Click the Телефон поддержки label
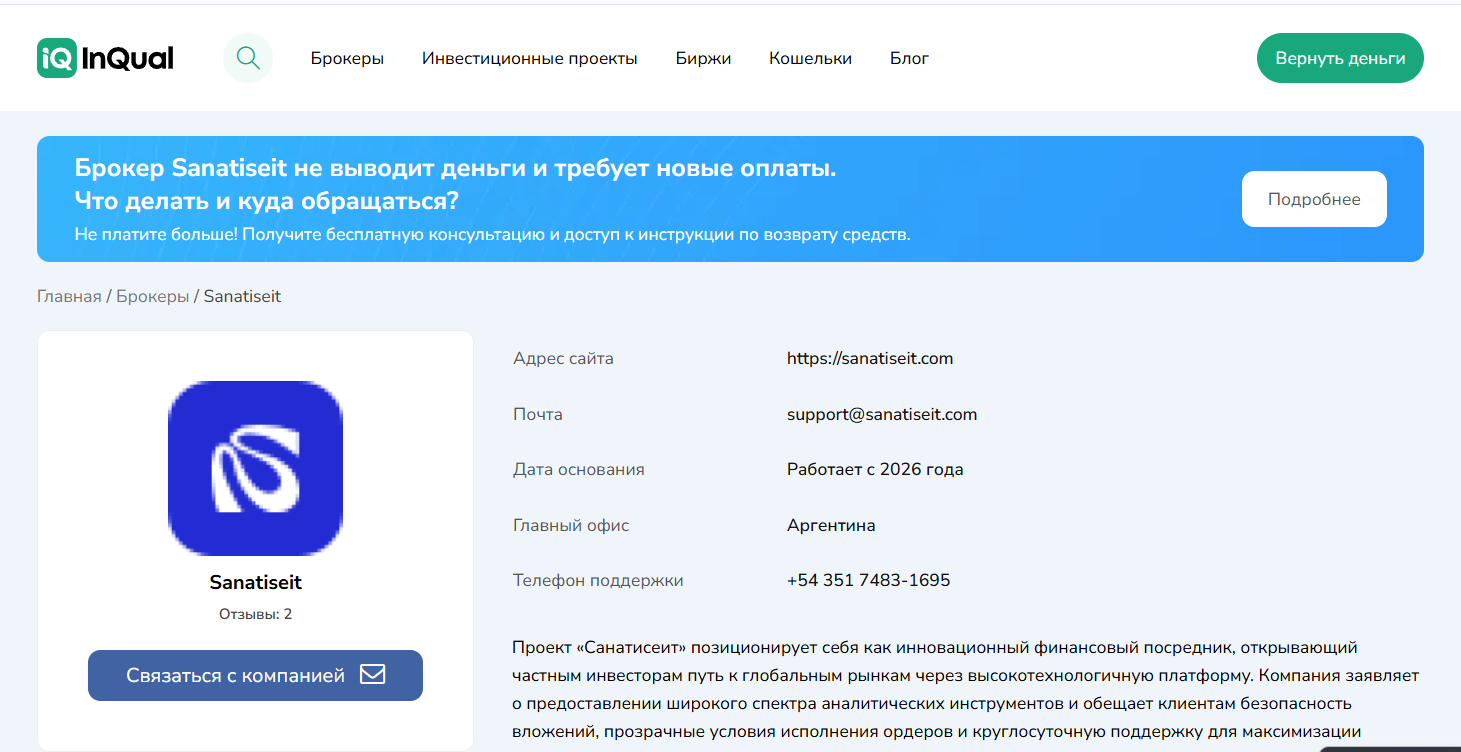Screen dimensions: 1461x752 [598, 580]
